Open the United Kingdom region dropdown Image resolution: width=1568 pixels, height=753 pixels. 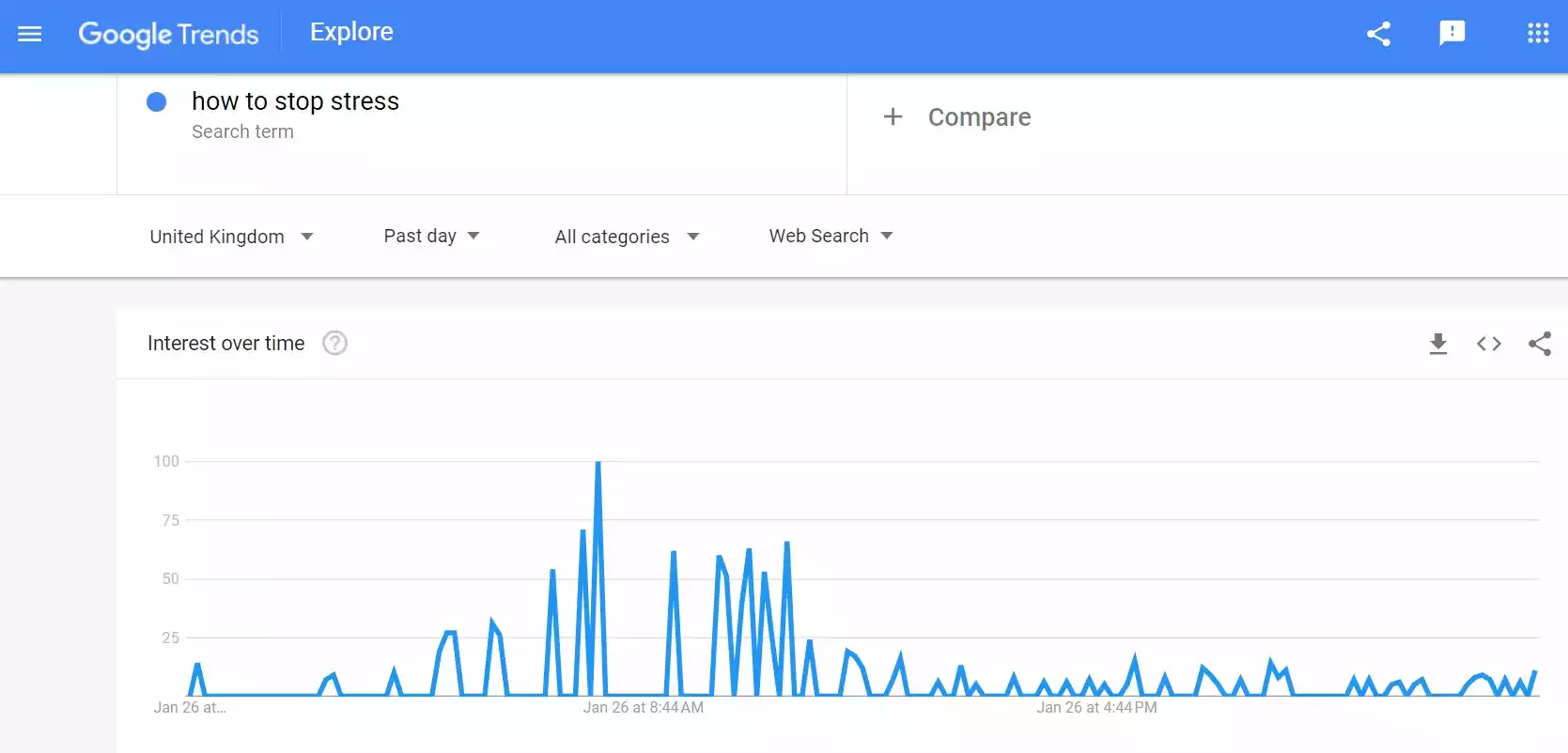pos(231,237)
